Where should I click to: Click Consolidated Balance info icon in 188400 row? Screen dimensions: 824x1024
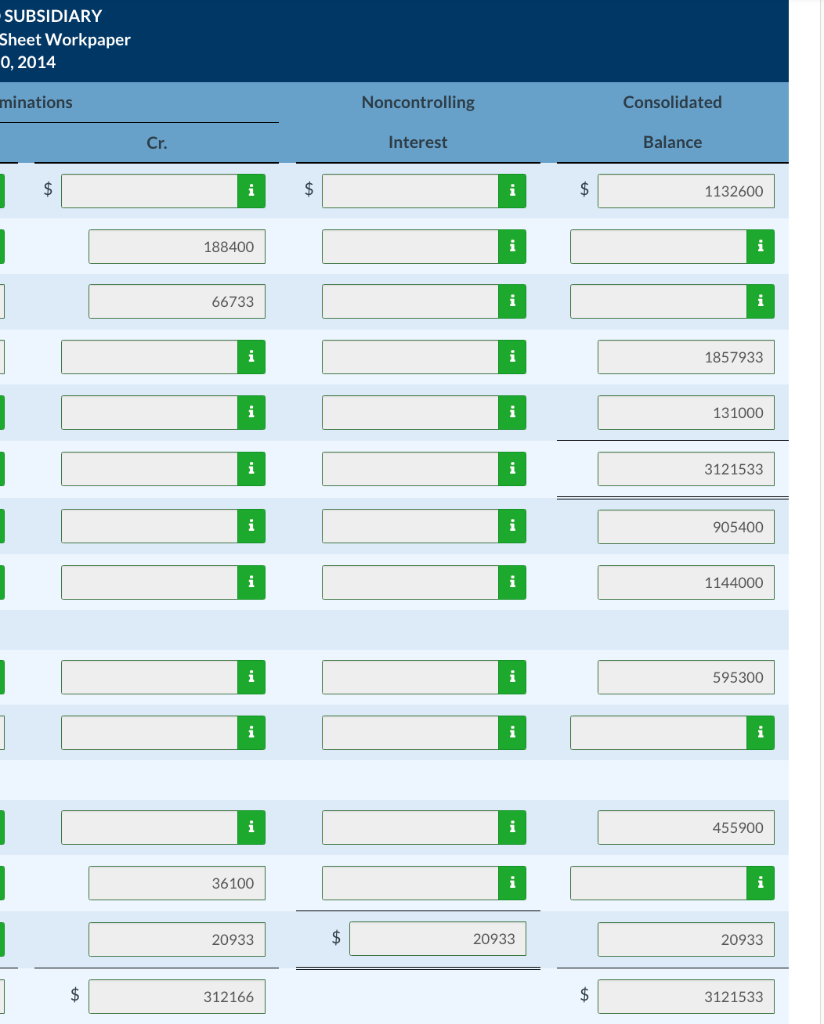tap(760, 246)
